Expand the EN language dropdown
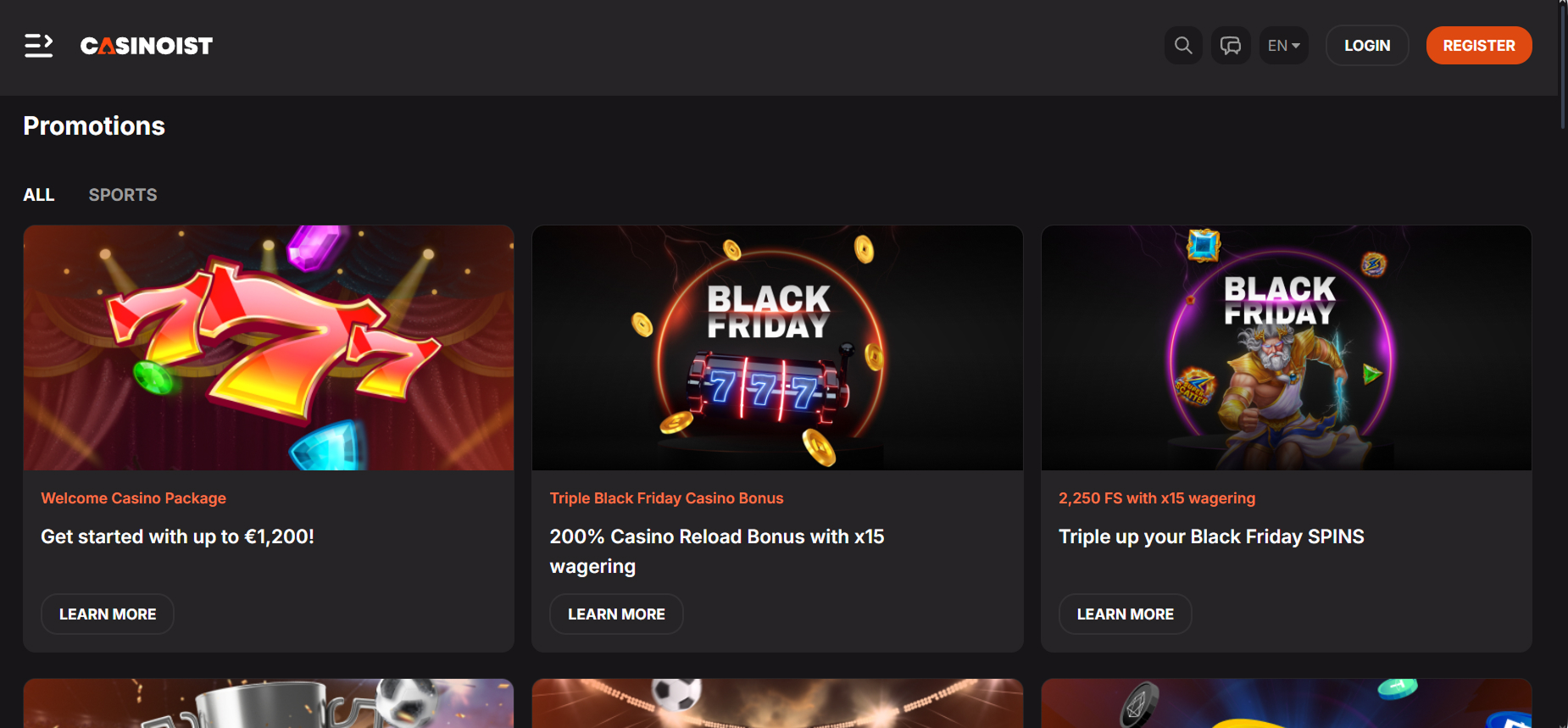Image resolution: width=1568 pixels, height=728 pixels. (x=1283, y=46)
